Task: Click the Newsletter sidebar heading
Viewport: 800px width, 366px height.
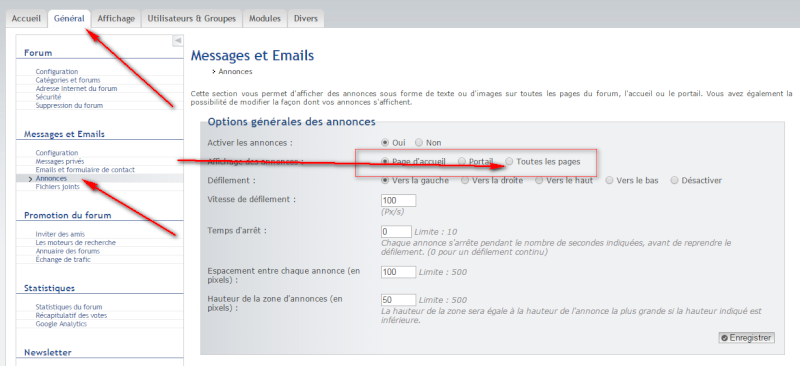Action: [x=47, y=353]
